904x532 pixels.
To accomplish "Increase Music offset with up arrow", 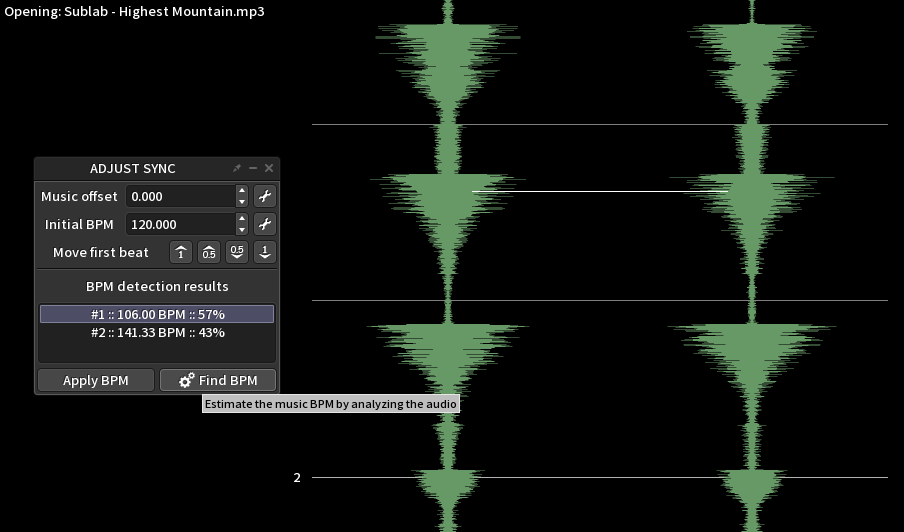I will point(242,191).
